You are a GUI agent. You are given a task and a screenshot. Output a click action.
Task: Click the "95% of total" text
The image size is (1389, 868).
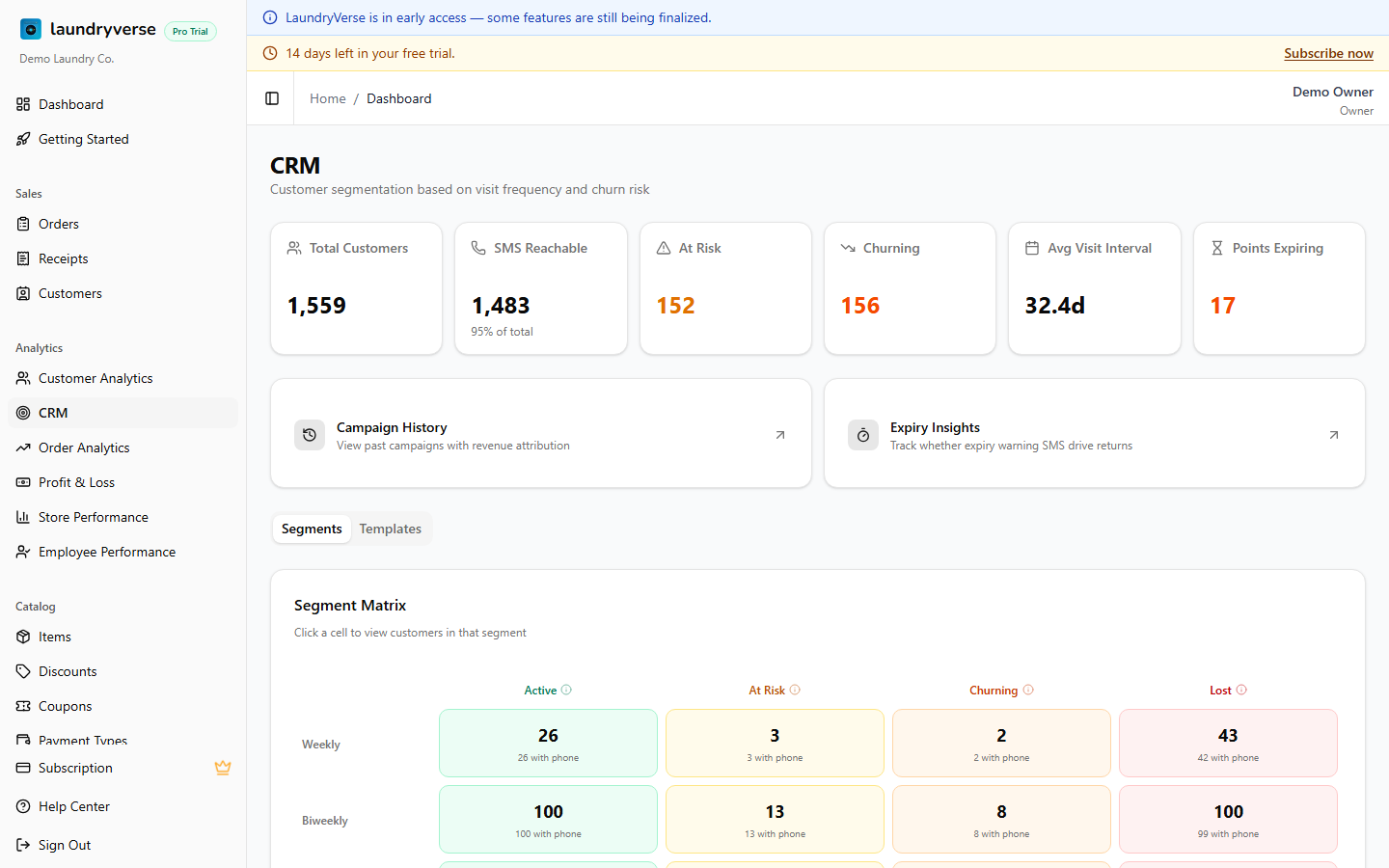502,332
